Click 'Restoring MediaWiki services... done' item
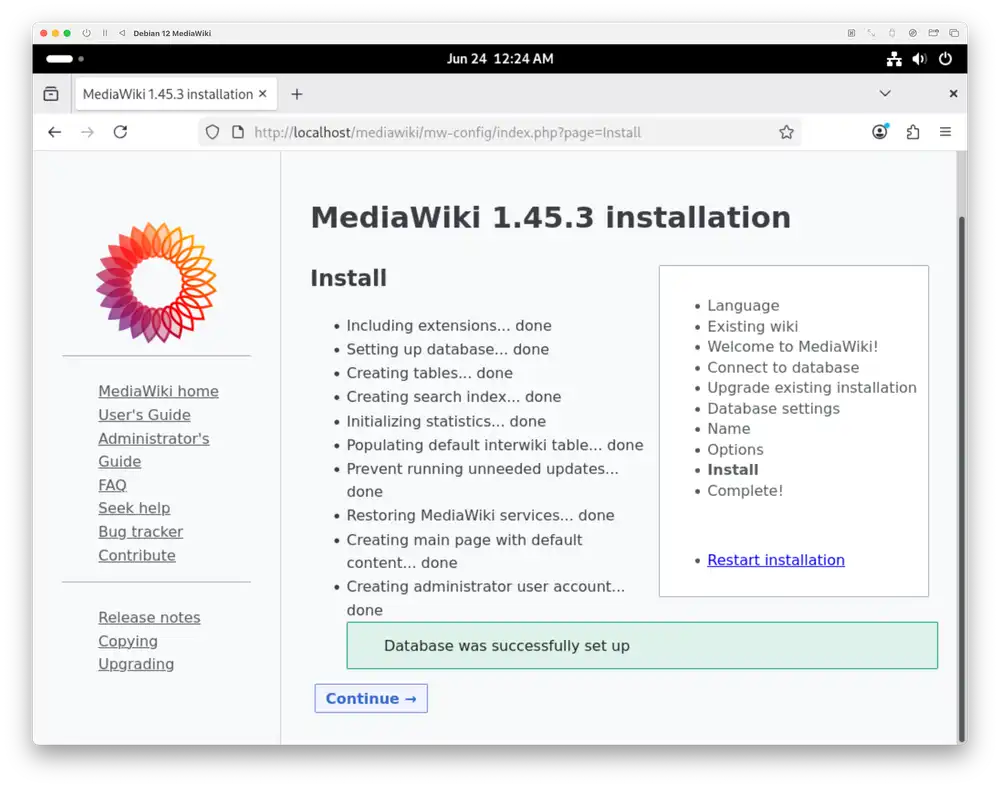This screenshot has height=788, width=1000. (480, 515)
